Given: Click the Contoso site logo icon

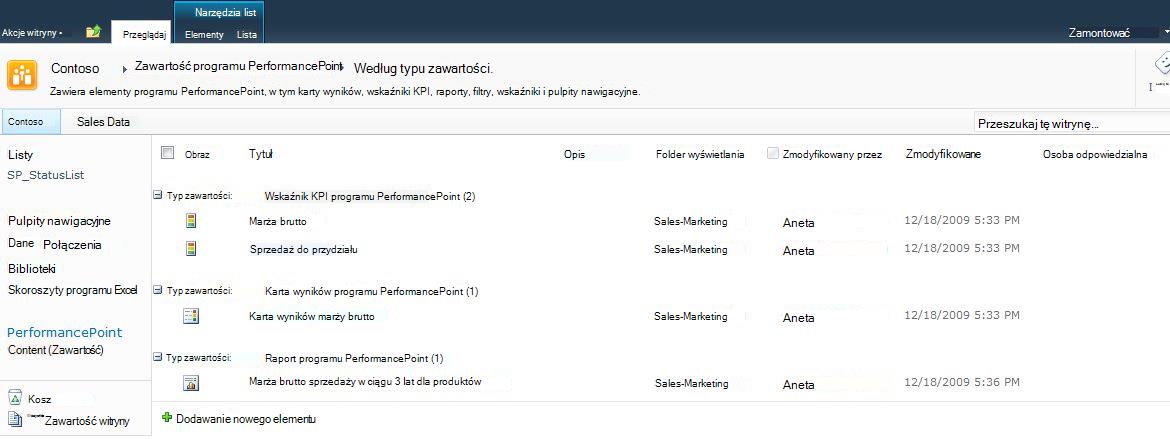Looking at the screenshot, I should 22,75.
